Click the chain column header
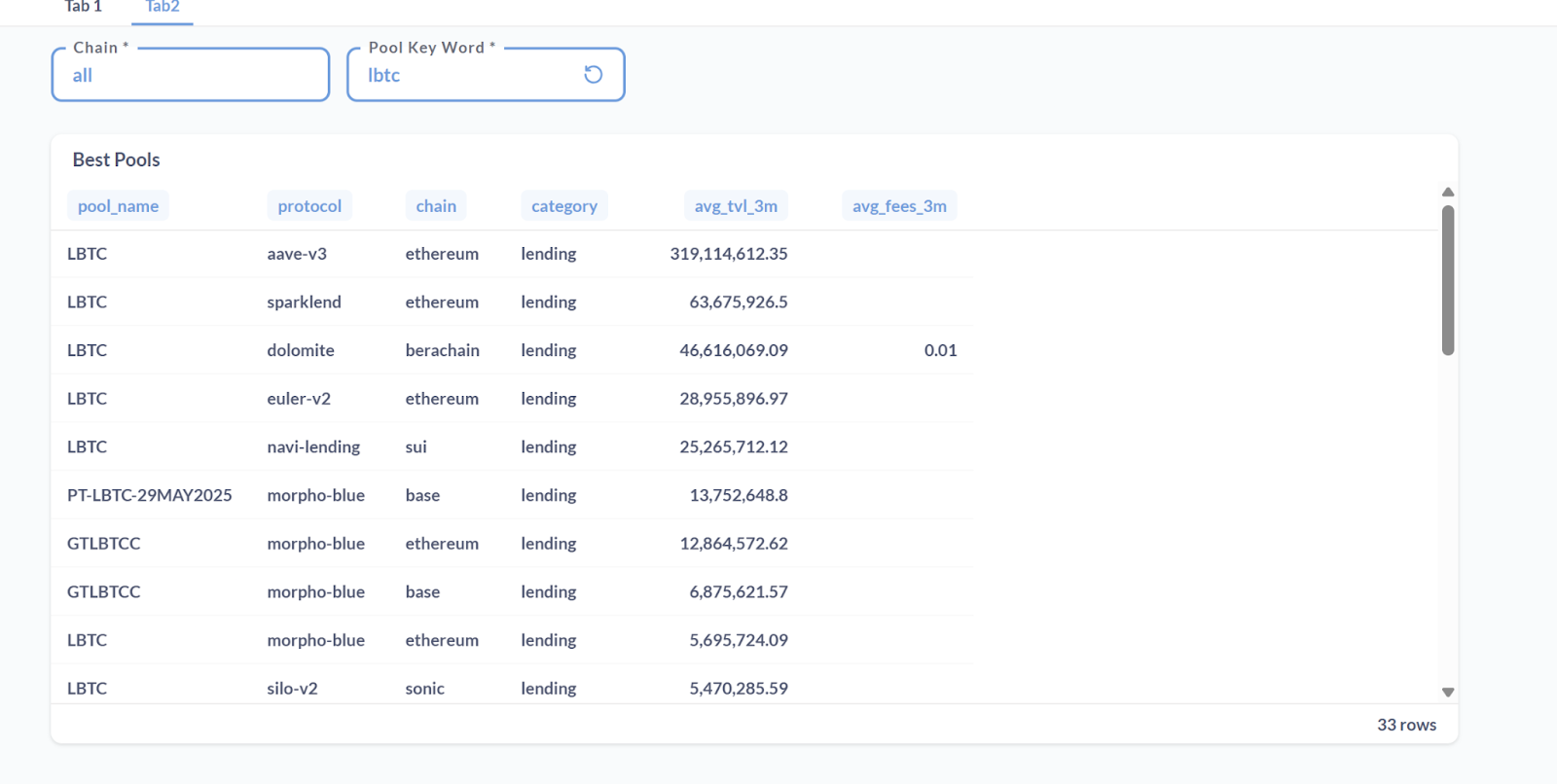Image resolution: width=1557 pixels, height=784 pixels. (x=436, y=206)
